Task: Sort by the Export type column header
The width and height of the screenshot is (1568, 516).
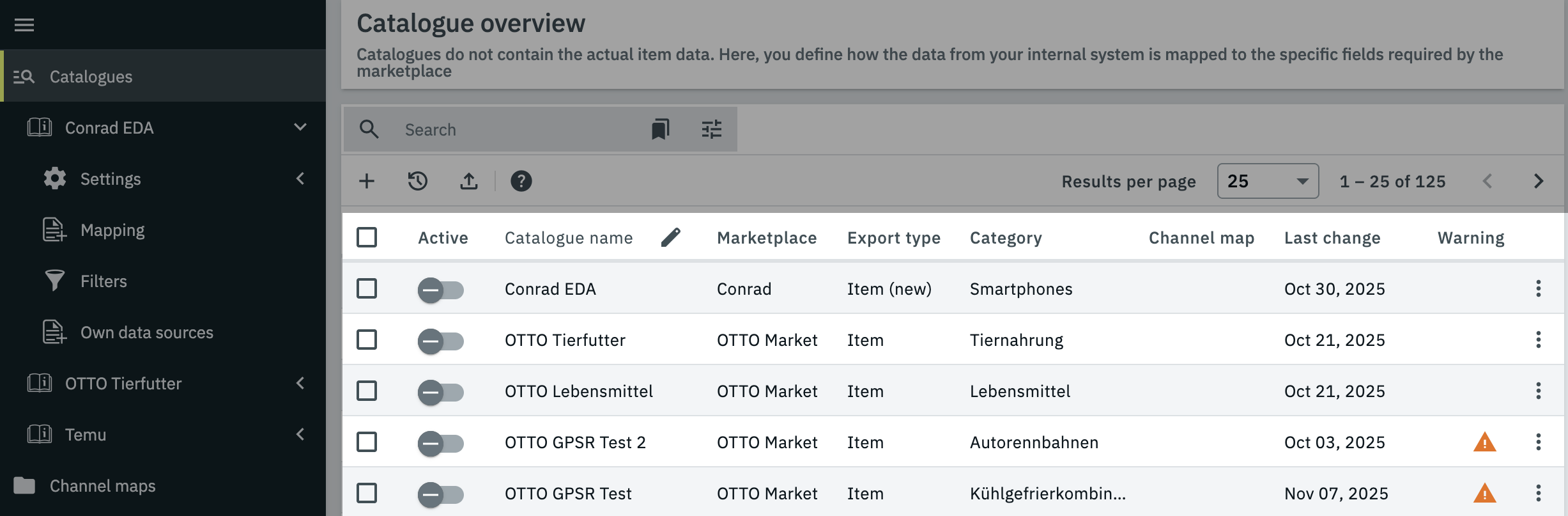Action: pyautogui.click(x=894, y=238)
